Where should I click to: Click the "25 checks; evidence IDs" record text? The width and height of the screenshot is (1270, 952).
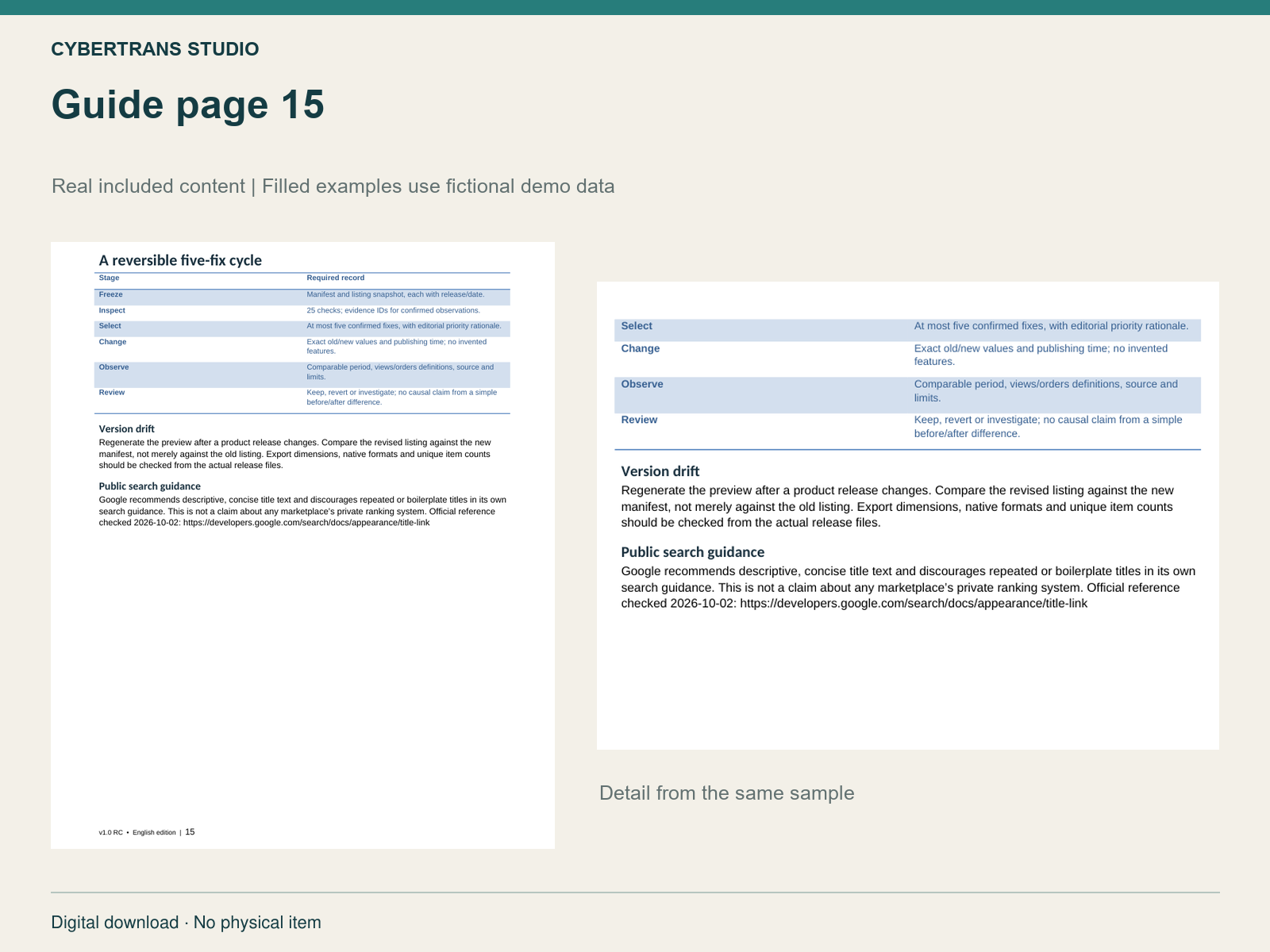[393, 310]
